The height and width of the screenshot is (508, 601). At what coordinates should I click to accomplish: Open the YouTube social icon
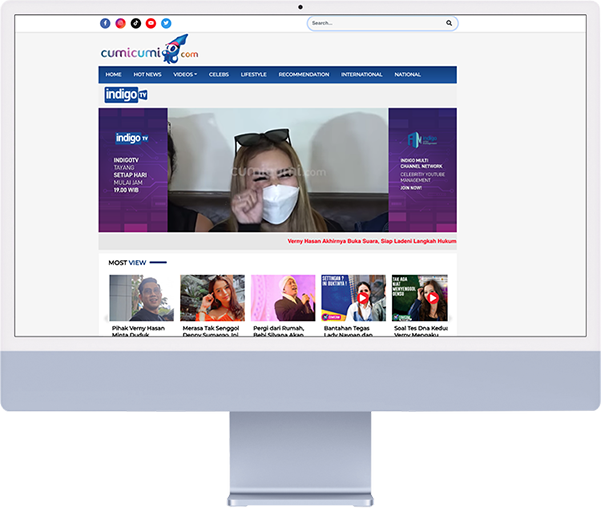click(x=151, y=23)
